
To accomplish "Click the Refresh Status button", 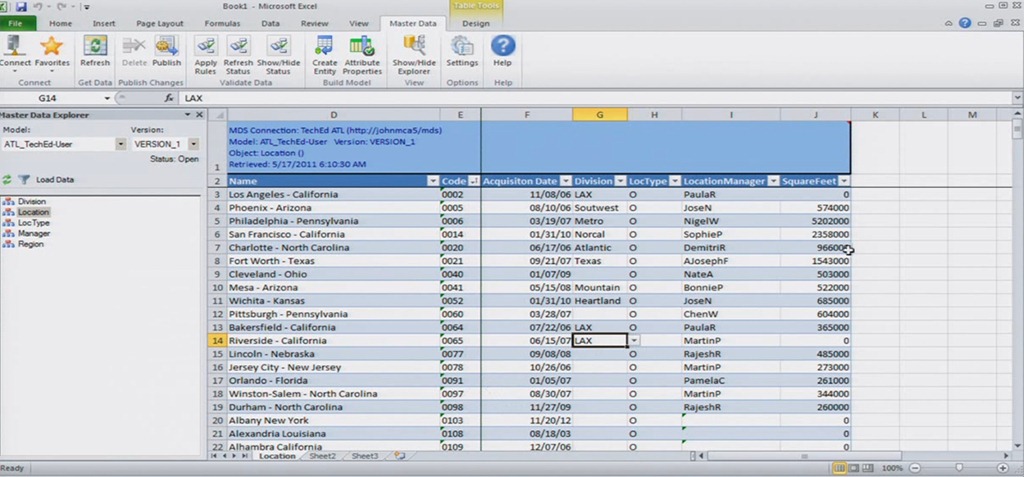I will pos(238,56).
